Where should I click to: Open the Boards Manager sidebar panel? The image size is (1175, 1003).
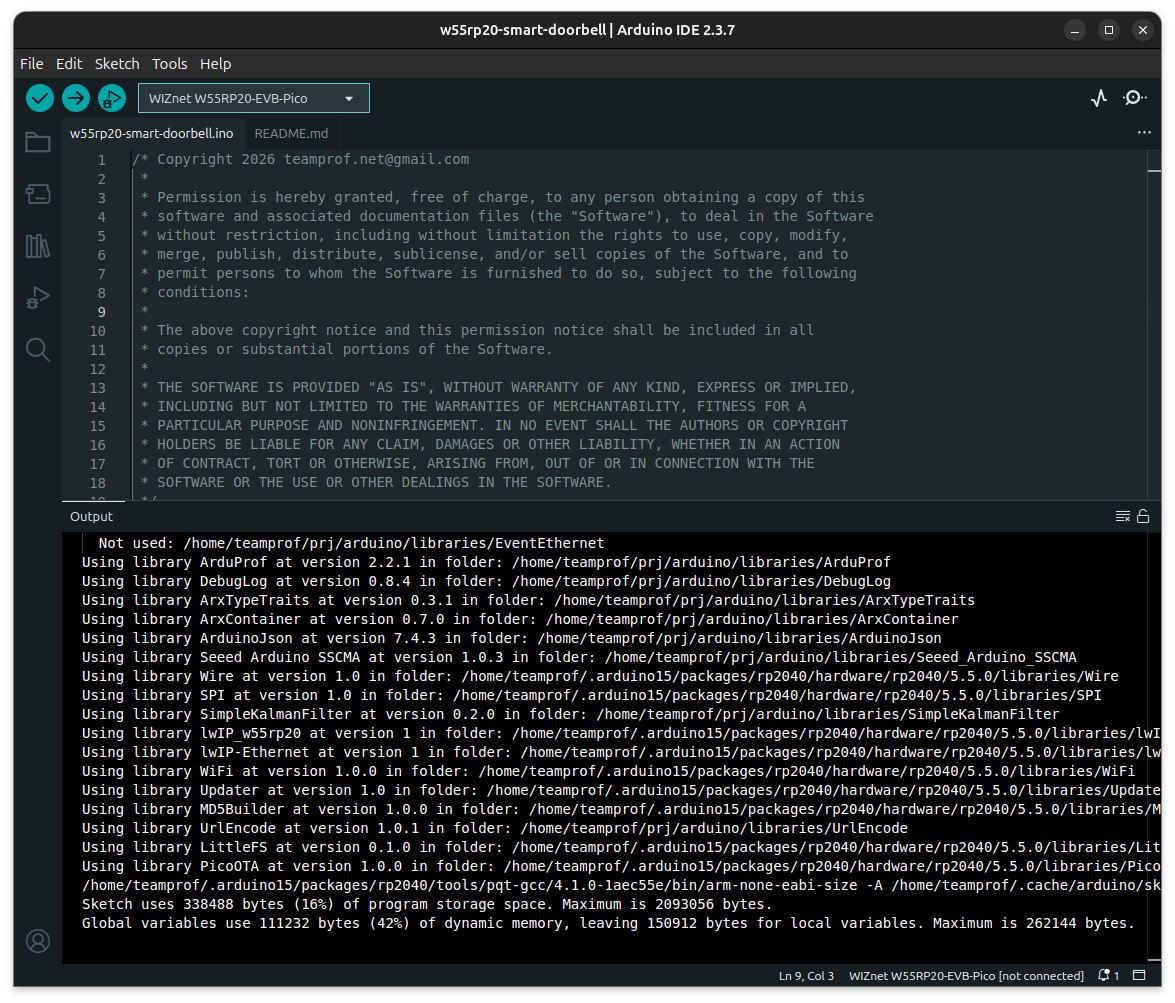[x=37, y=194]
